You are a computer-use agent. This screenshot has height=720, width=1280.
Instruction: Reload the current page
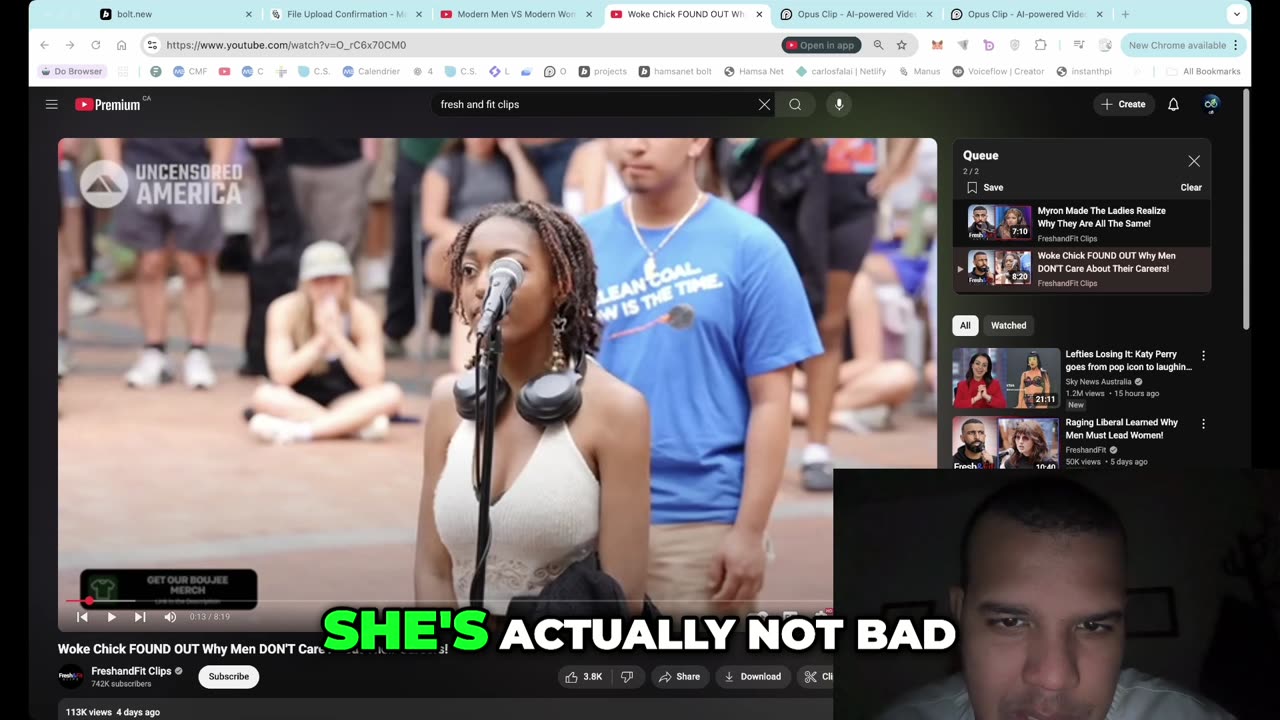click(95, 45)
